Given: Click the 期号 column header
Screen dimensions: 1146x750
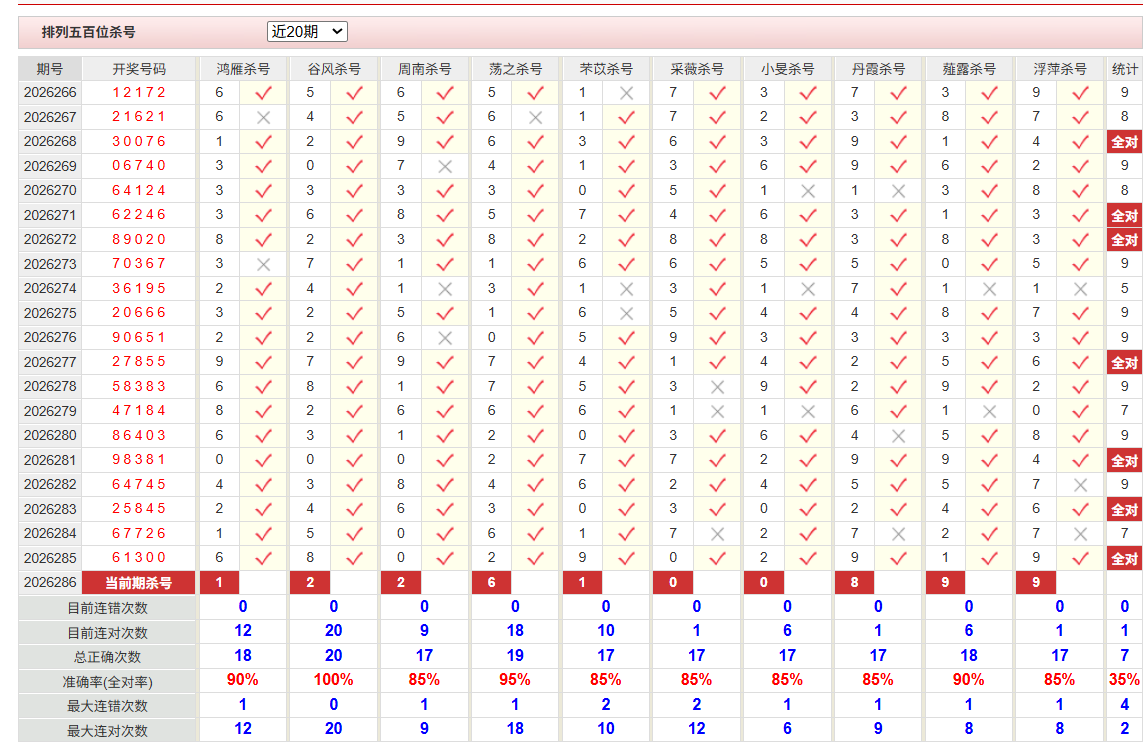Looking at the screenshot, I should pos(50,69).
